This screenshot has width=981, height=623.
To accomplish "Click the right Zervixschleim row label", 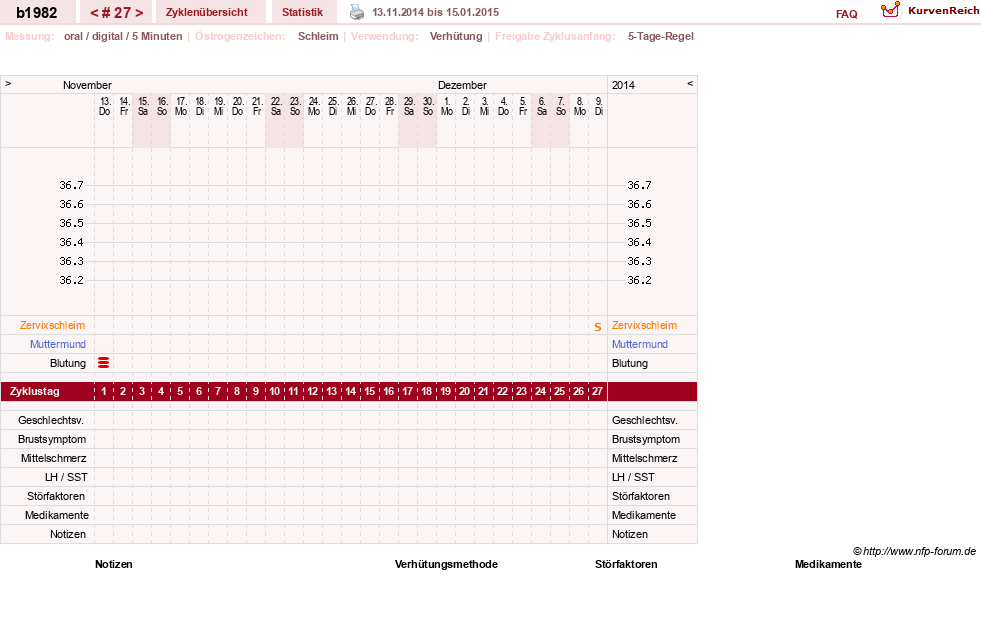I will 644,325.
